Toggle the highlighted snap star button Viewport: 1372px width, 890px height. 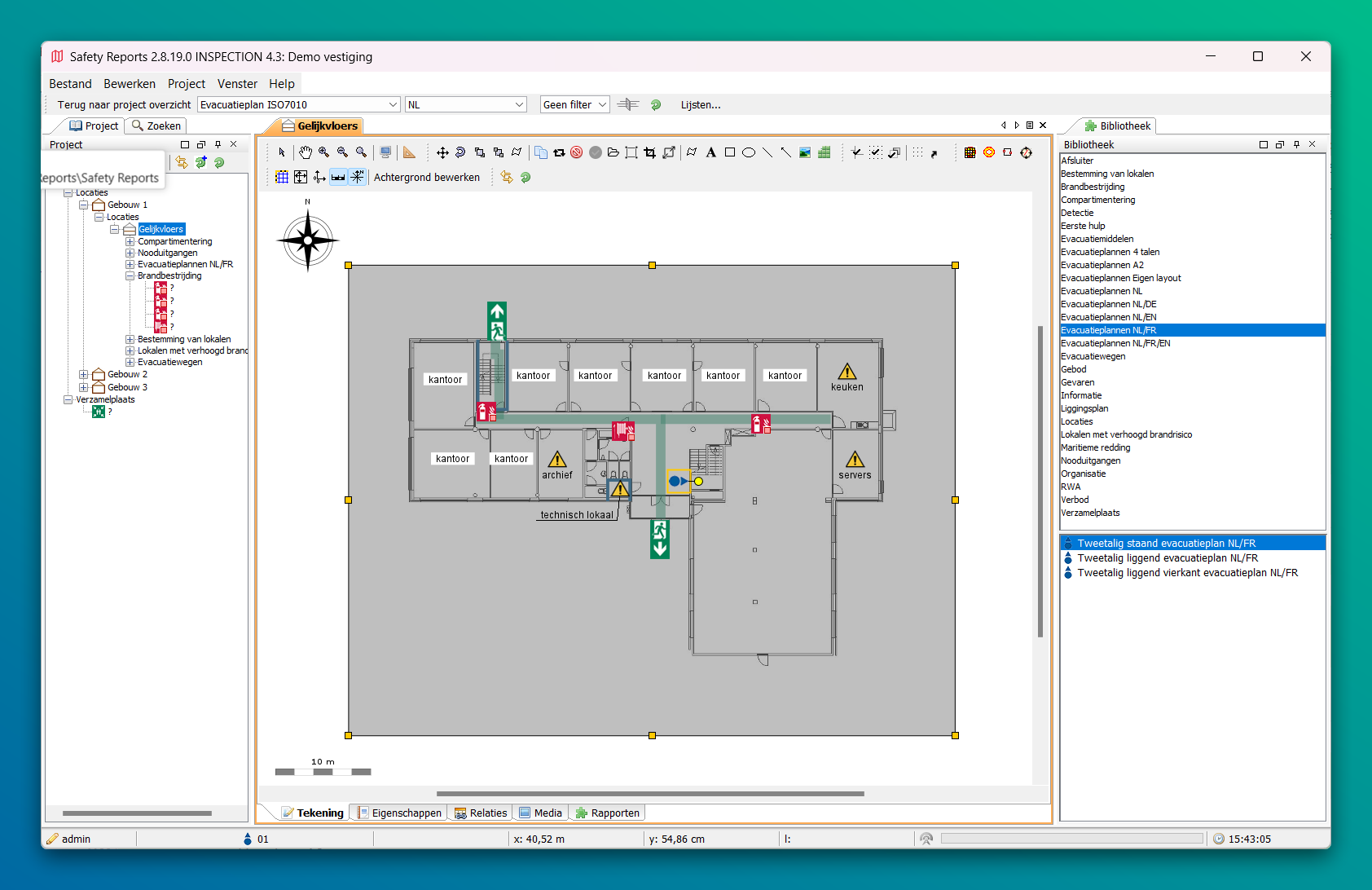pos(357,177)
